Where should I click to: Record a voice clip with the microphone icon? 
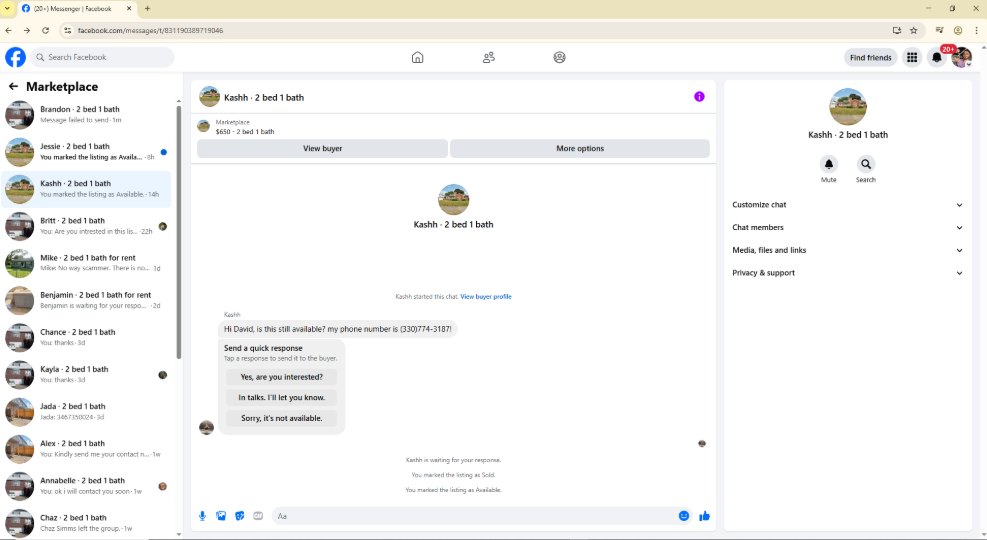tap(202, 516)
